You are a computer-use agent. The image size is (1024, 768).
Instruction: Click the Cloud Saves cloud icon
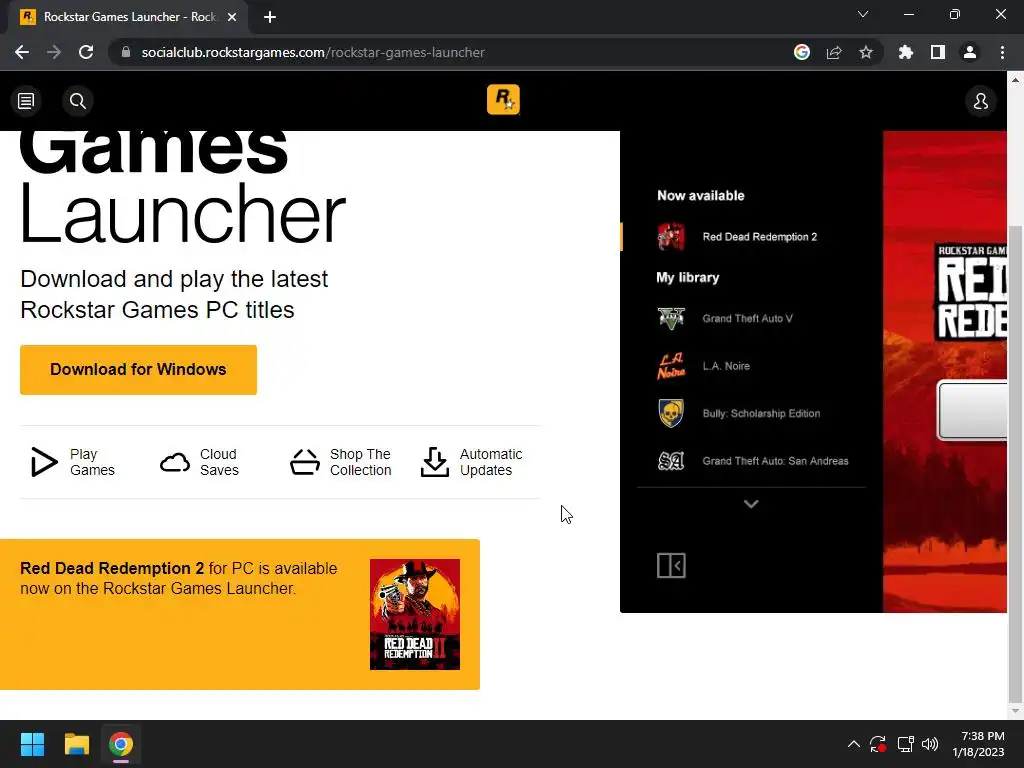click(x=174, y=462)
